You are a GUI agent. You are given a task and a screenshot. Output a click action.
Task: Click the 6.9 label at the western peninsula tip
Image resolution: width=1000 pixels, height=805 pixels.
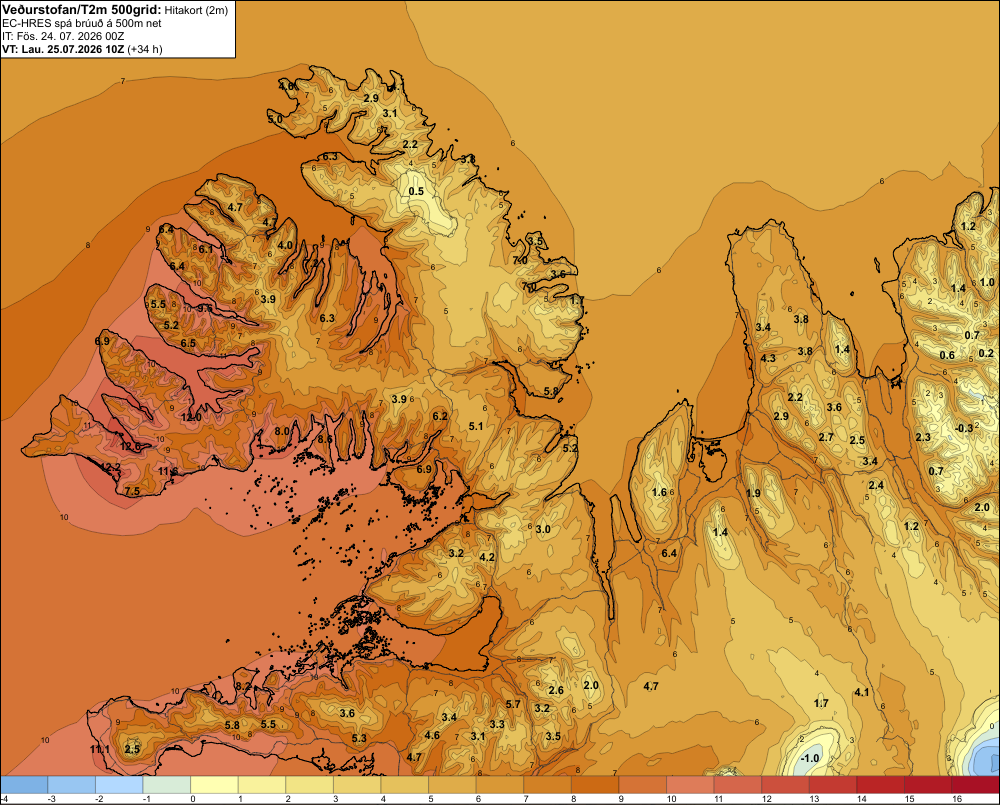pyautogui.click(x=102, y=341)
